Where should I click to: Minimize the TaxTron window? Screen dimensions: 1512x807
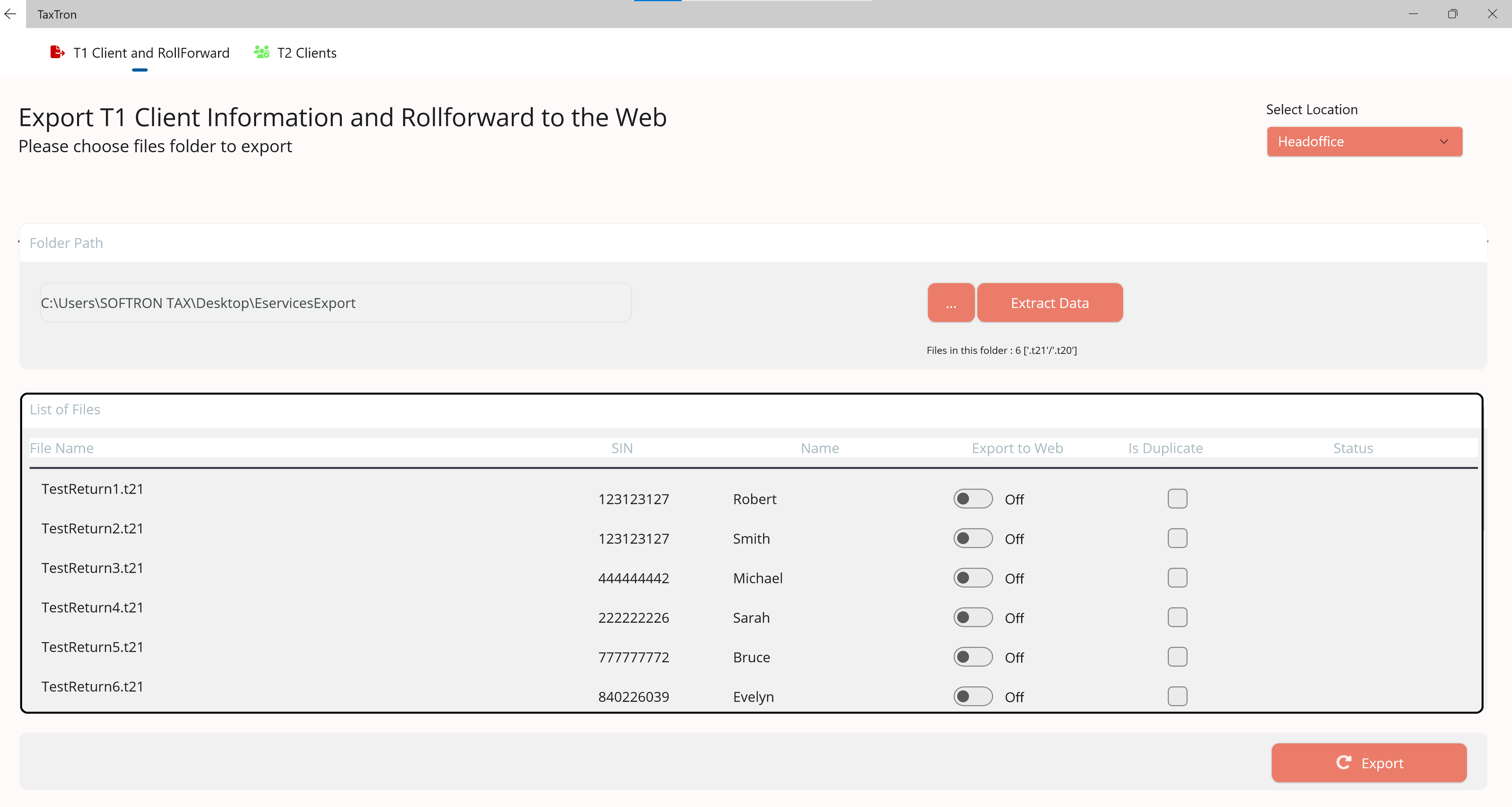pos(1413,13)
